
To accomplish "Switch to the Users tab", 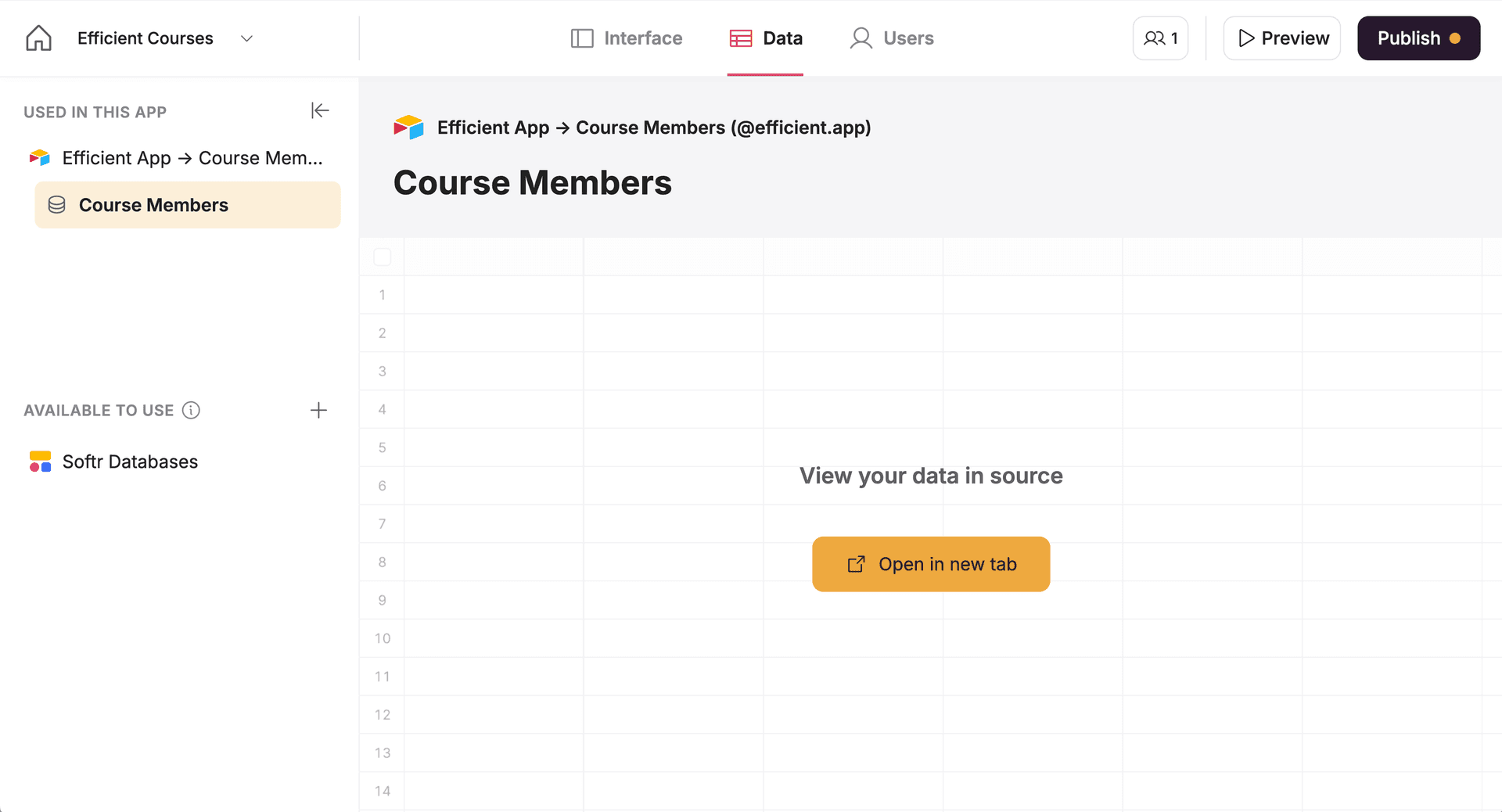I will (x=892, y=38).
